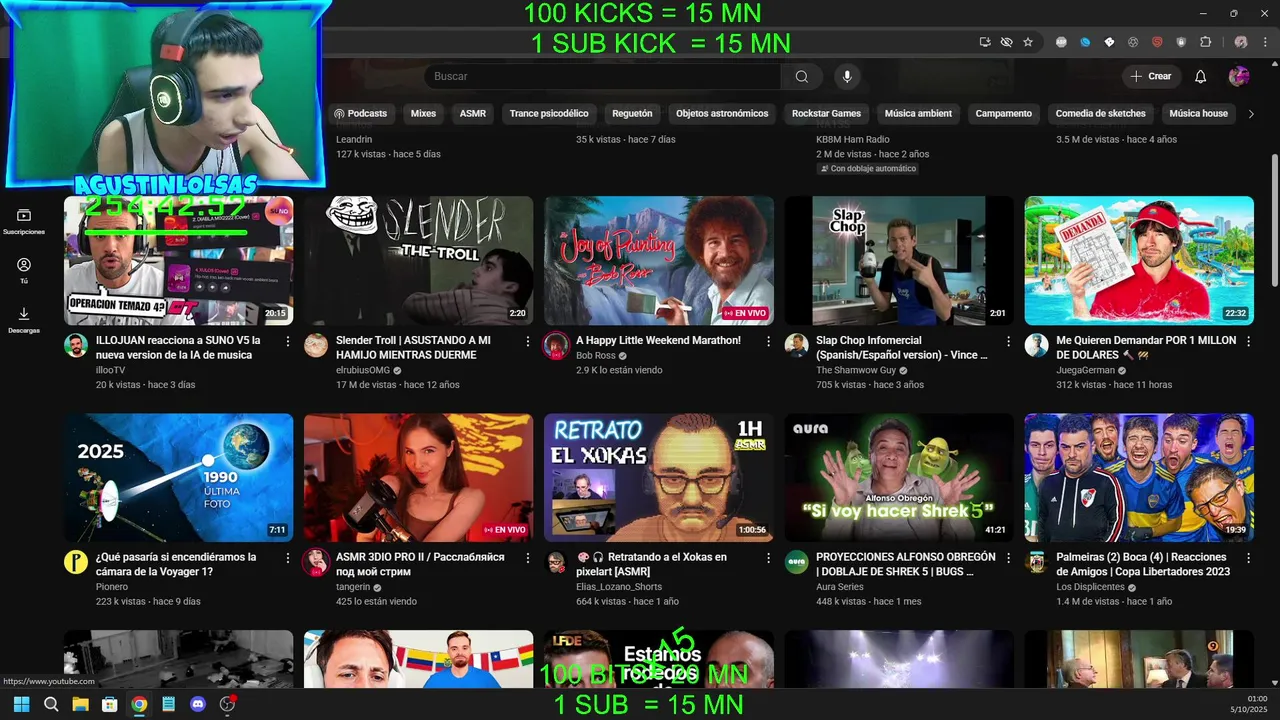Open options for Retratando a el Xokas video
The width and height of the screenshot is (1280, 720).
(x=768, y=558)
